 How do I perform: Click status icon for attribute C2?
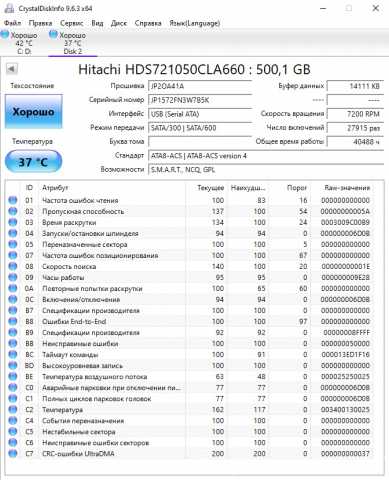[13, 409]
